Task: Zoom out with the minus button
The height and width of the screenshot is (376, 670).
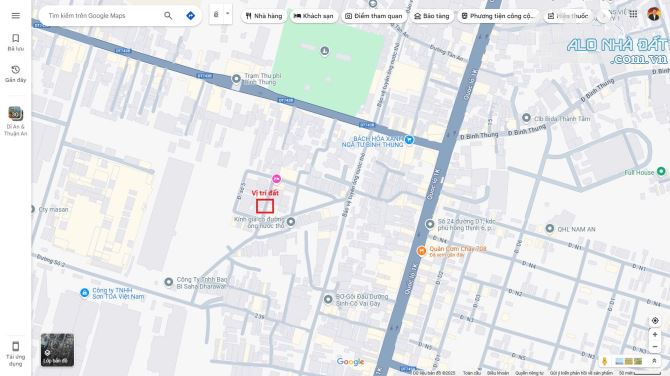Action: click(x=655, y=347)
